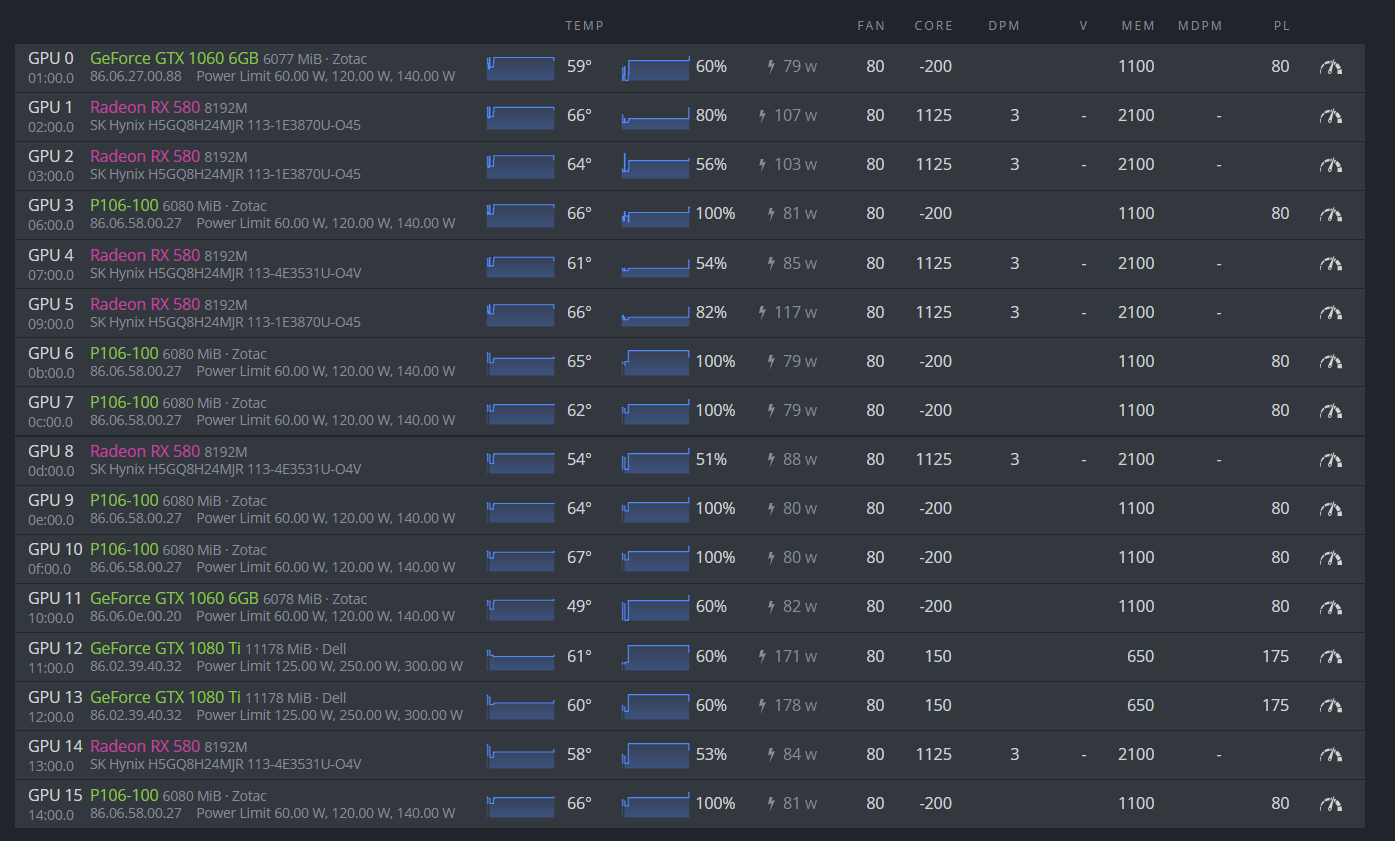1395x841 pixels.
Task: Click the DPM column header
Action: [1004, 26]
